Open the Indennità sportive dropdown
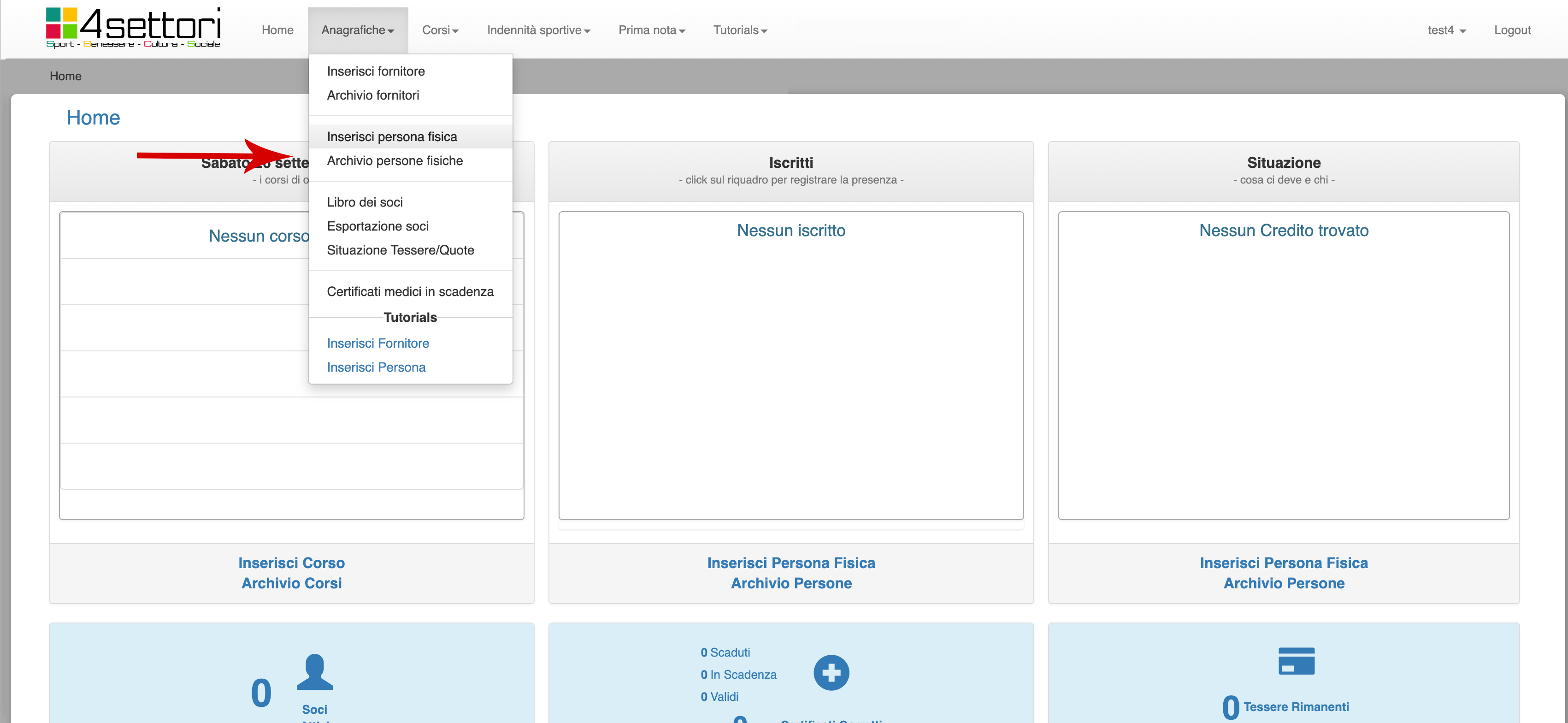 click(x=538, y=30)
